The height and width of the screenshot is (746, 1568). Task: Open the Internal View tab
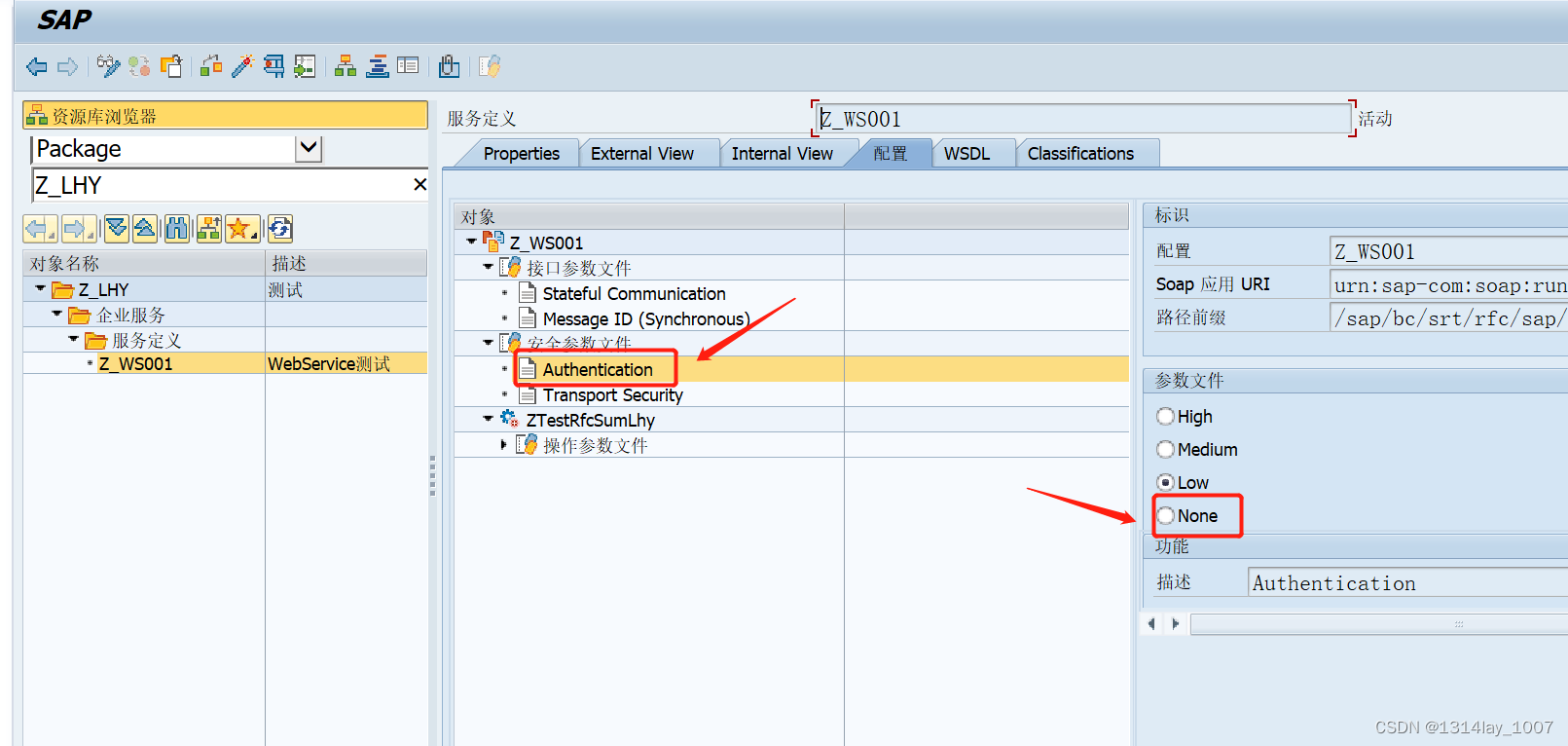click(782, 154)
